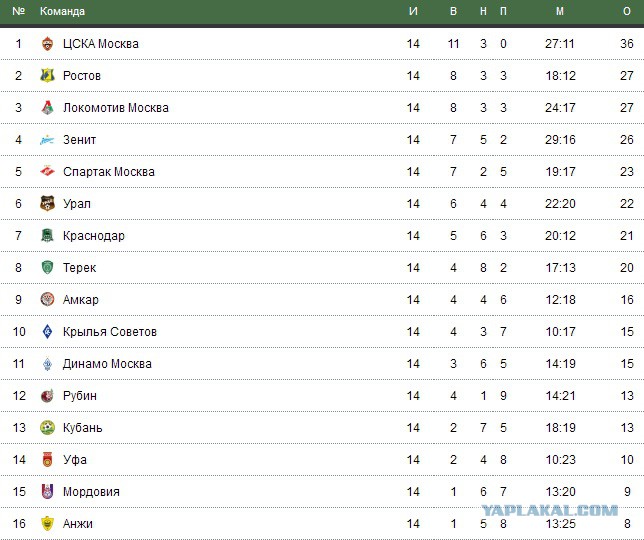The height and width of the screenshot is (540, 644).
Task: Click the Terek club emblem
Action: (x=47, y=268)
